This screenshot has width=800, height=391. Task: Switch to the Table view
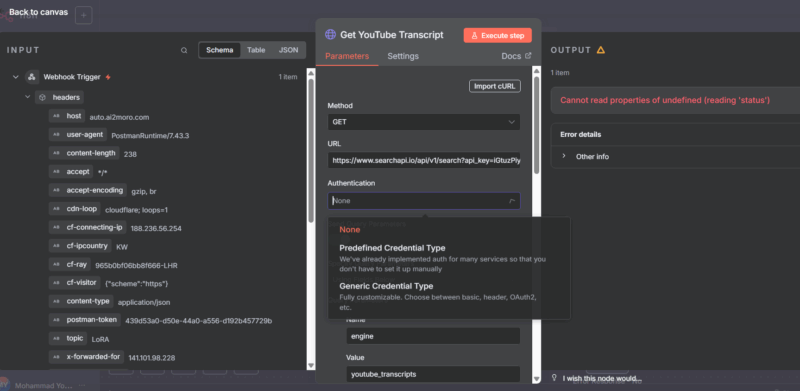pos(256,50)
